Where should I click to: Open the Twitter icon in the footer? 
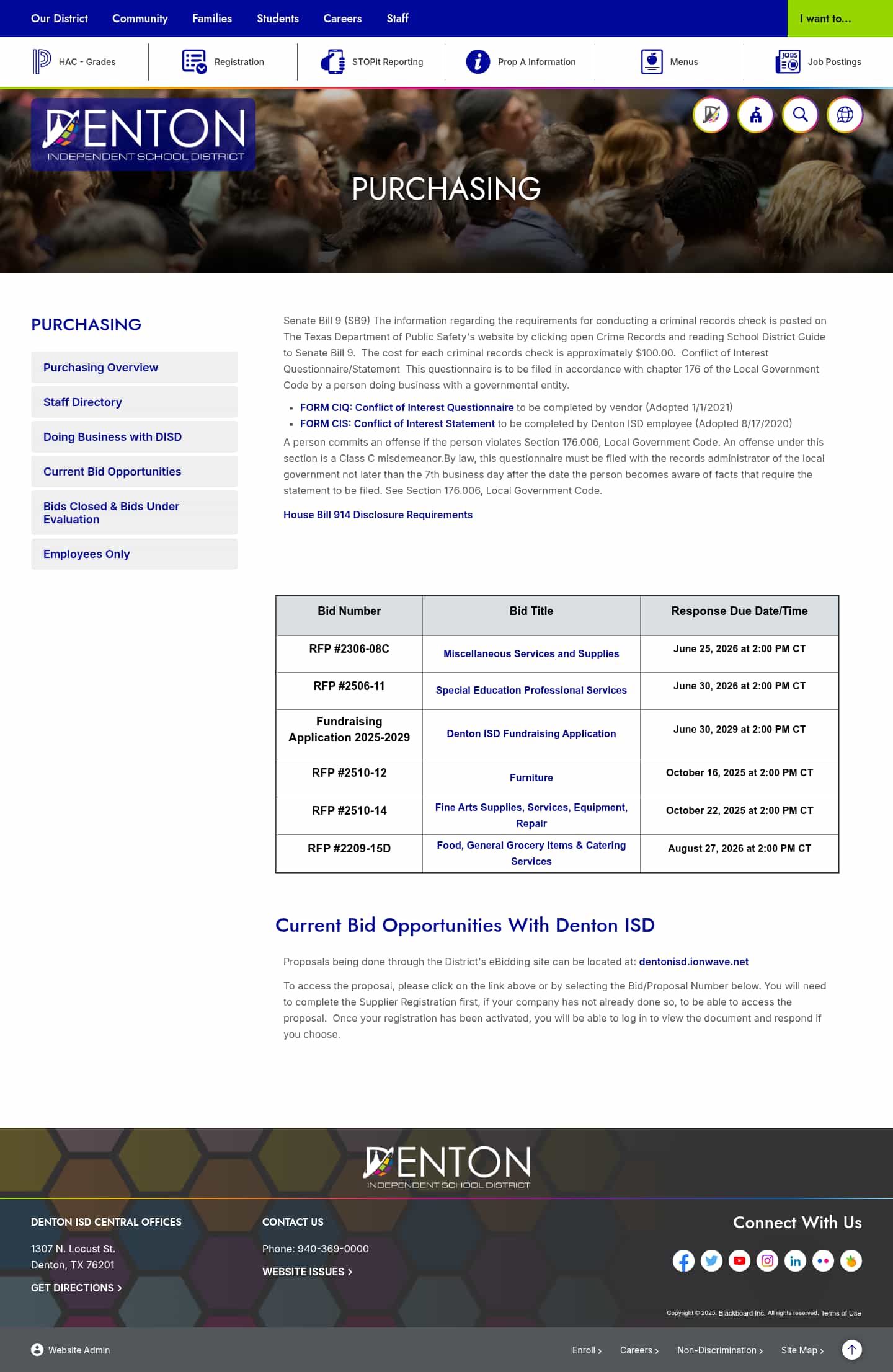(711, 1260)
